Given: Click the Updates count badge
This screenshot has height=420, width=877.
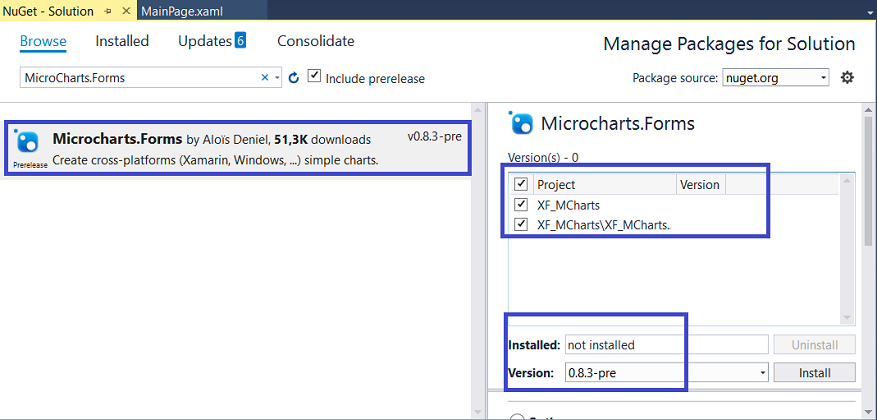Looking at the screenshot, I should point(240,41).
